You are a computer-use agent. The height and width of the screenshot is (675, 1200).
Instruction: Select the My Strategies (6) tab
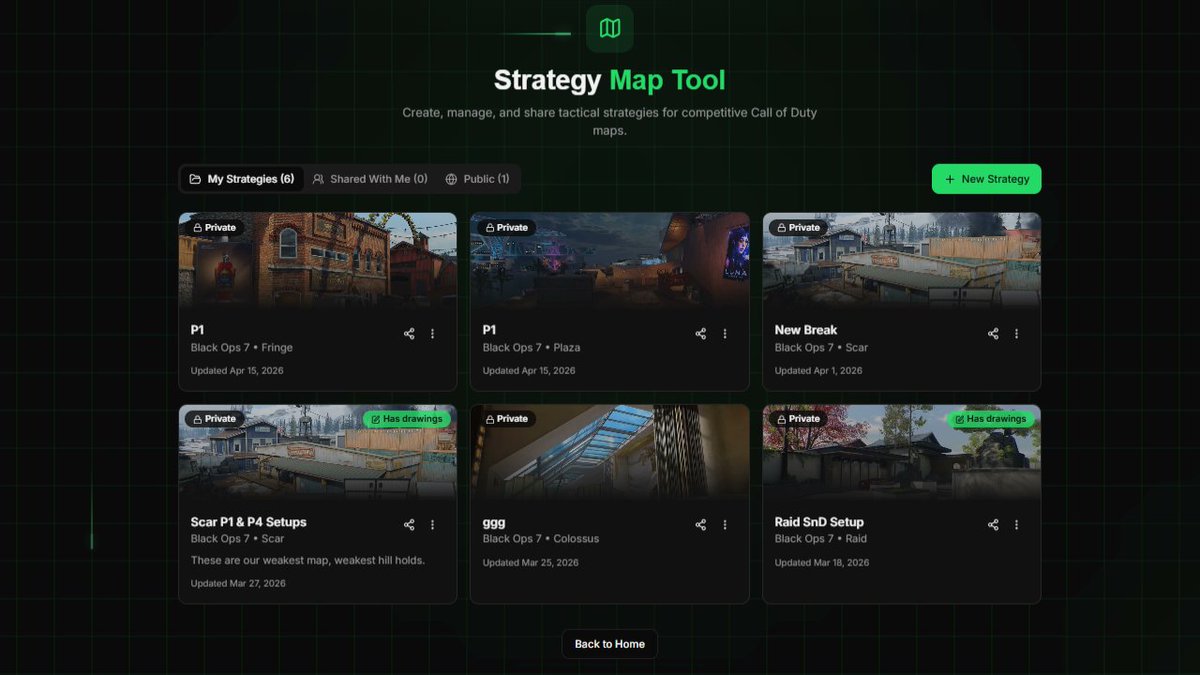tap(242, 179)
